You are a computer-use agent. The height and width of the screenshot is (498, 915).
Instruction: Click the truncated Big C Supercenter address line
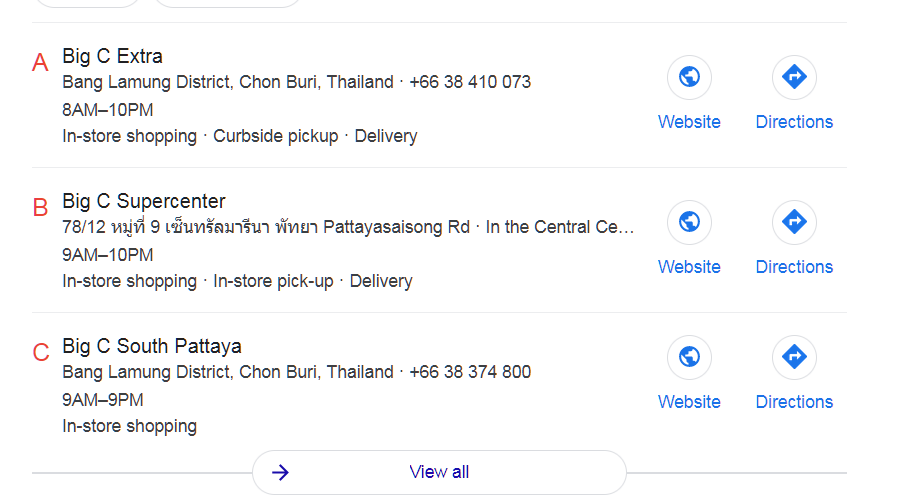pos(348,227)
